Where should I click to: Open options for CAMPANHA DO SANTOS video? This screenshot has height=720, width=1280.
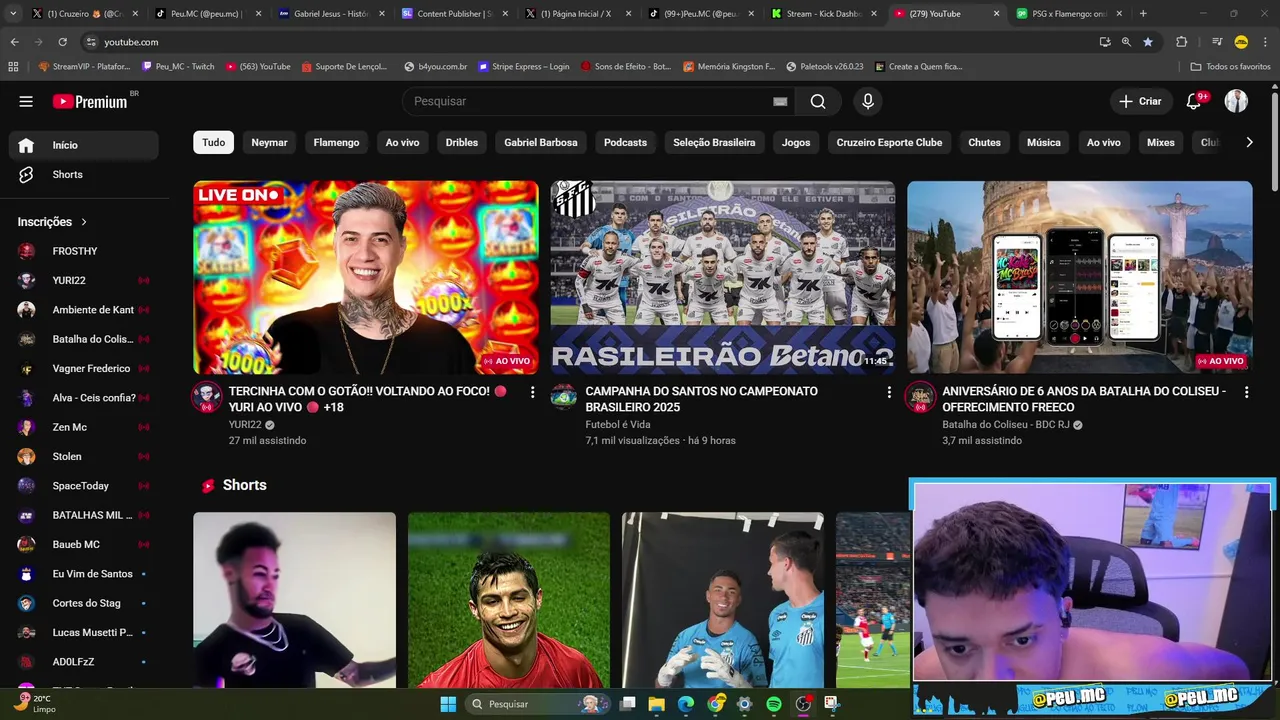889,392
